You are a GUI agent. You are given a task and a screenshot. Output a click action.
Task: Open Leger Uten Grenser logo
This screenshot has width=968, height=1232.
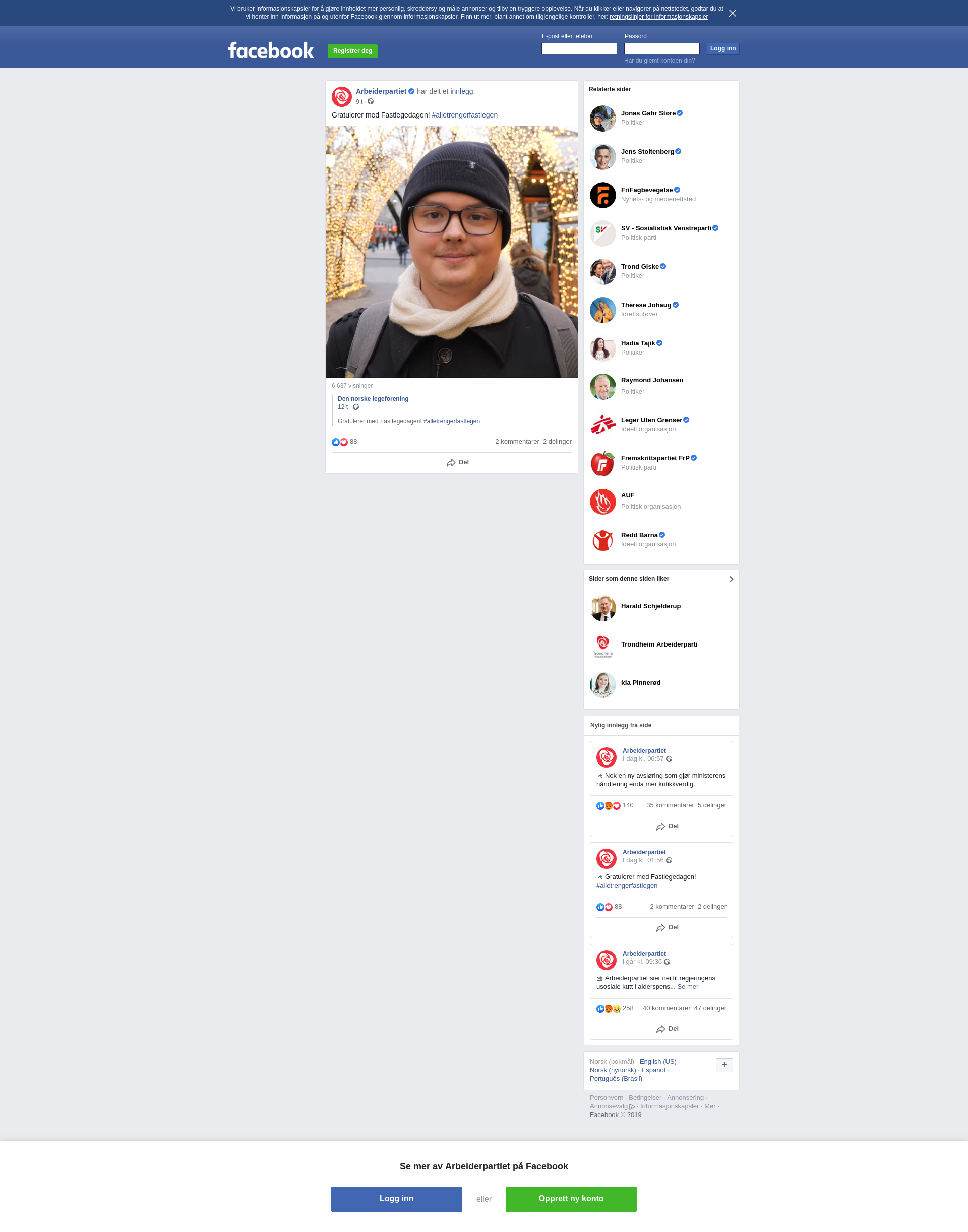(x=602, y=425)
